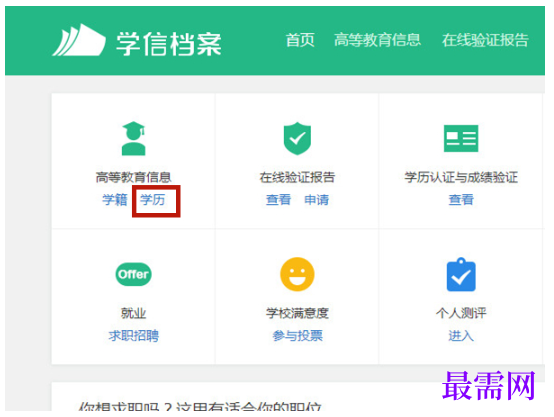
Task: Click the 在线验证报告 card heading
Action: pos(297,177)
